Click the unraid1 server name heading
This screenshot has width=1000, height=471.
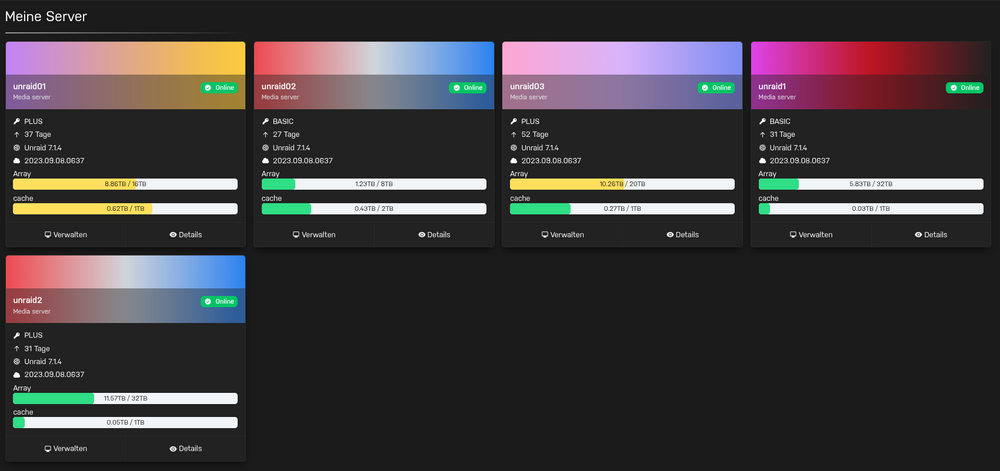click(774, 86)
